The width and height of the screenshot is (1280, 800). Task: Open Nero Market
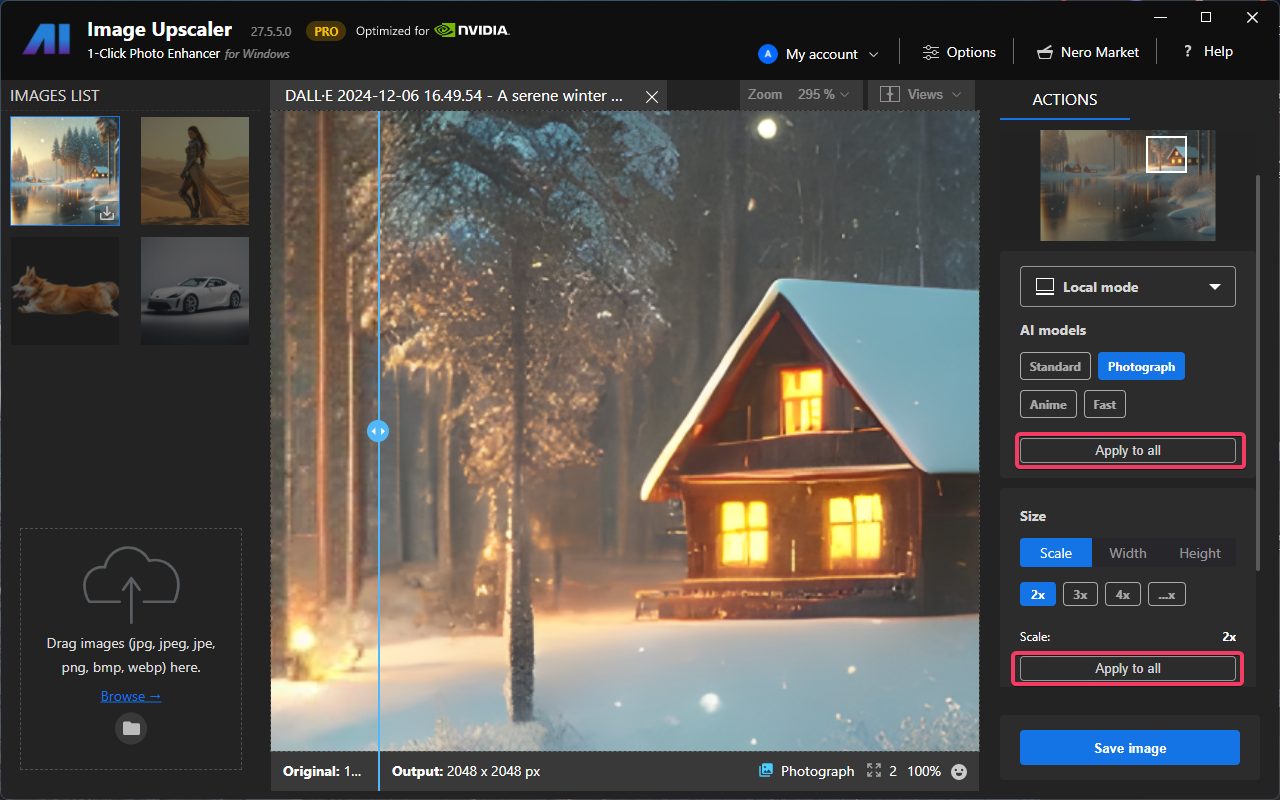click(1087, 52)
